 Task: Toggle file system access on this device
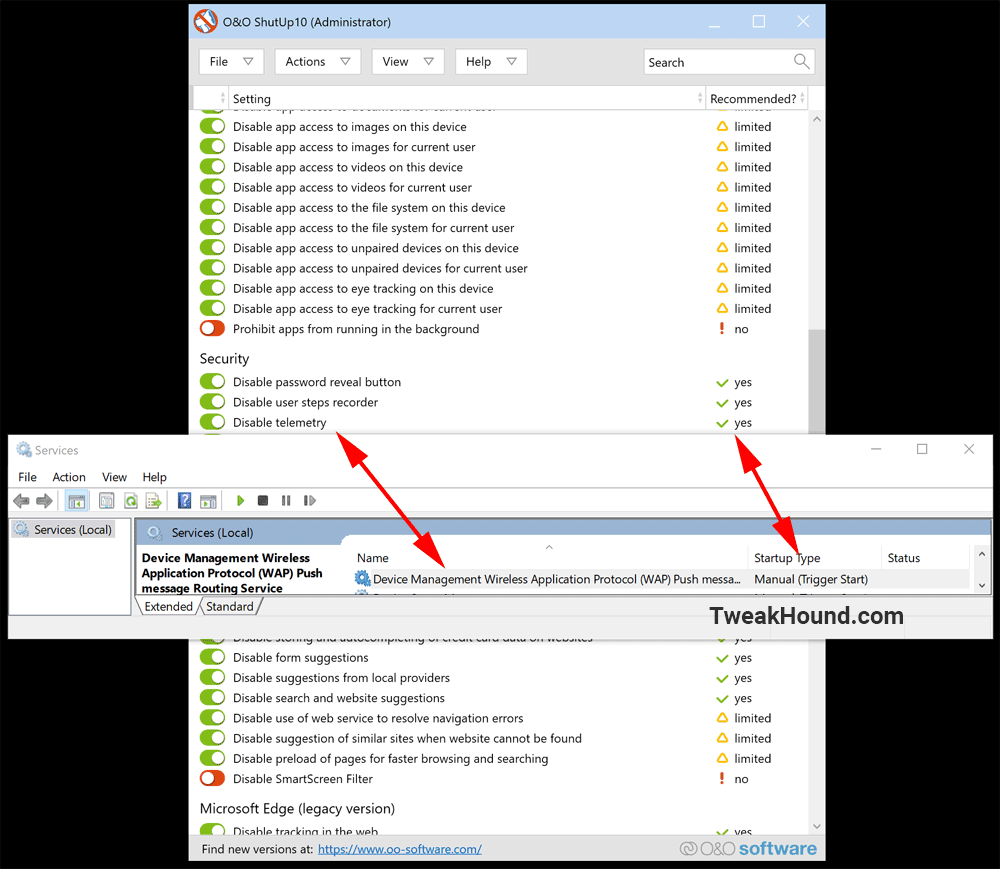click(x=212, y=207)
